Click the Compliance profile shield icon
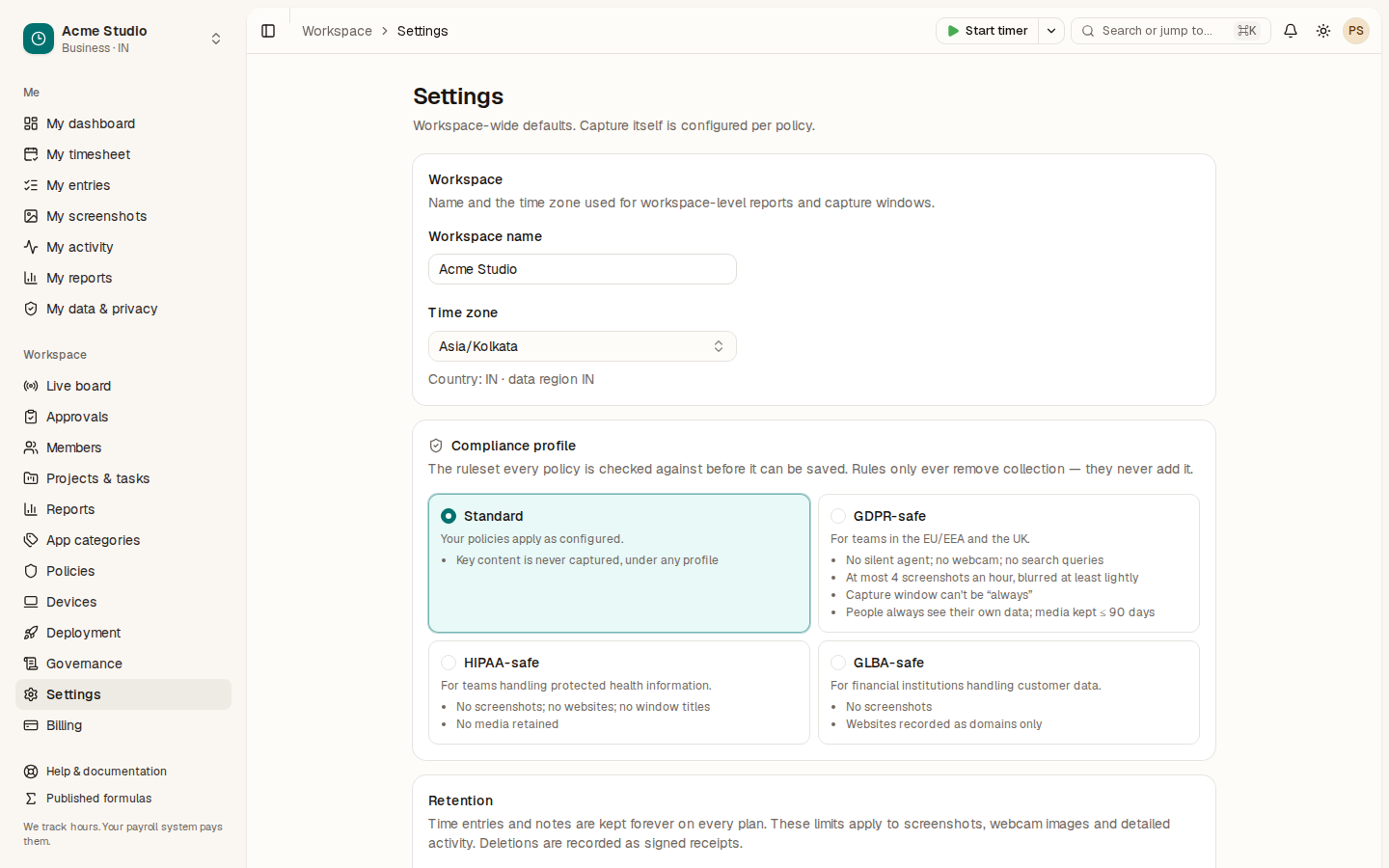The width and height of the screenshot is (1389, 868). [436, 446]
